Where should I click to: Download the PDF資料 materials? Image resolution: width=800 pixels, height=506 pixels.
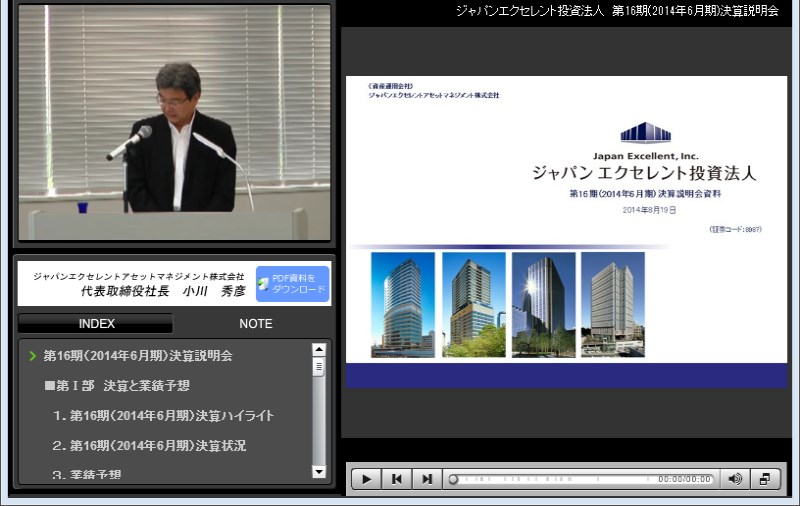coord(293,284)
